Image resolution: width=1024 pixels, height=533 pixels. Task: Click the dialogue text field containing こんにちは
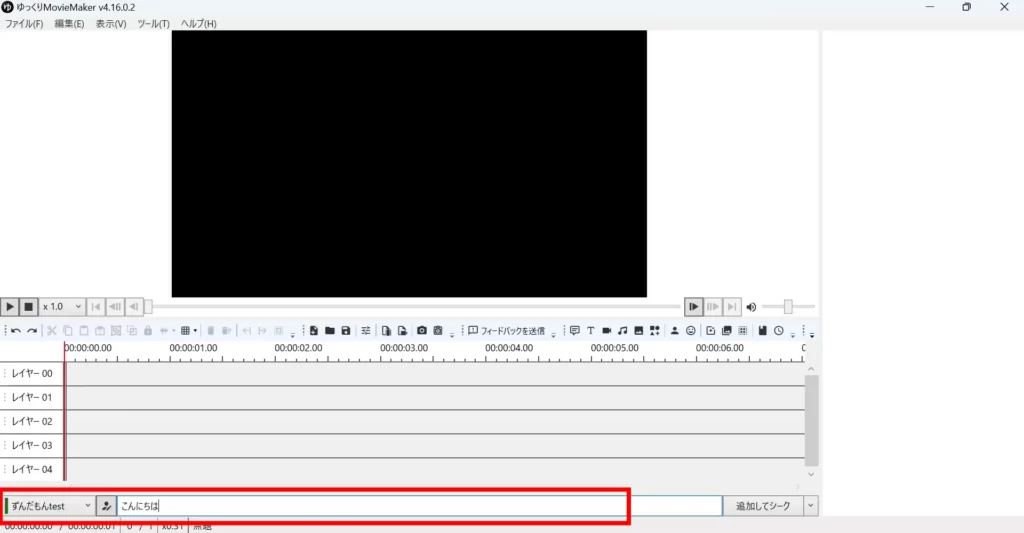coord(419,506)
